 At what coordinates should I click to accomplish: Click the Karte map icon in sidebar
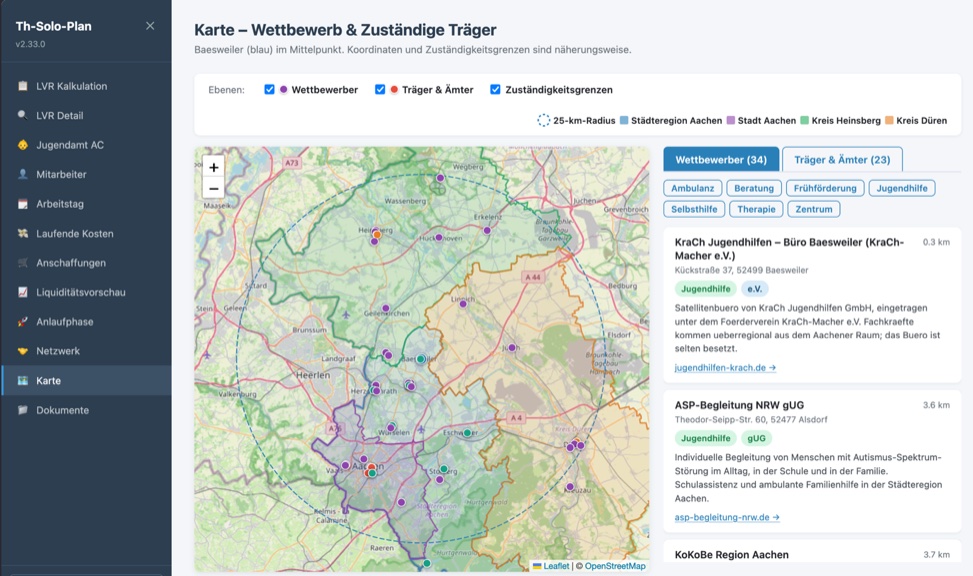pos(23,380)
